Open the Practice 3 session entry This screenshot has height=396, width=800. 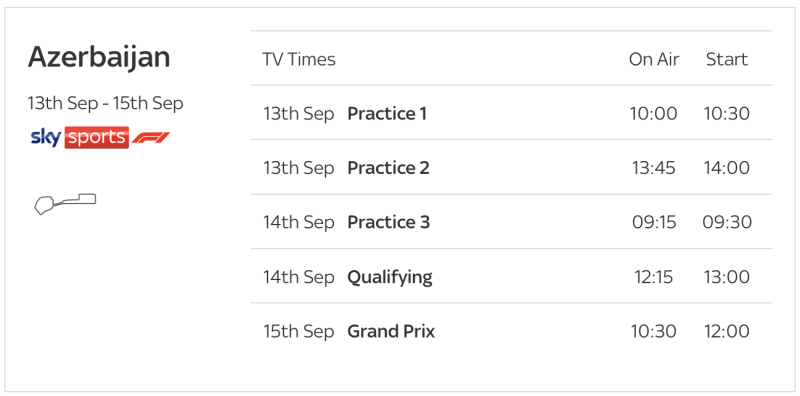(x=511, y=221)
